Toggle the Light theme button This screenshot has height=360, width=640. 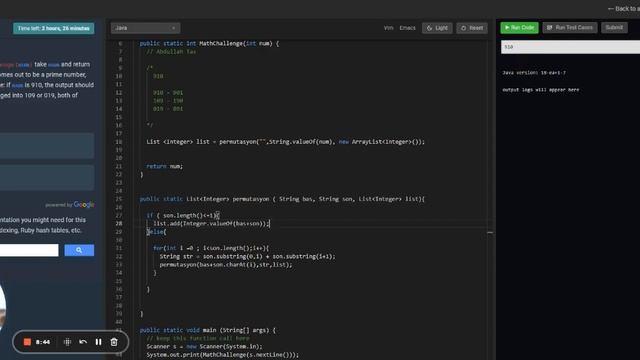(437, 28)
